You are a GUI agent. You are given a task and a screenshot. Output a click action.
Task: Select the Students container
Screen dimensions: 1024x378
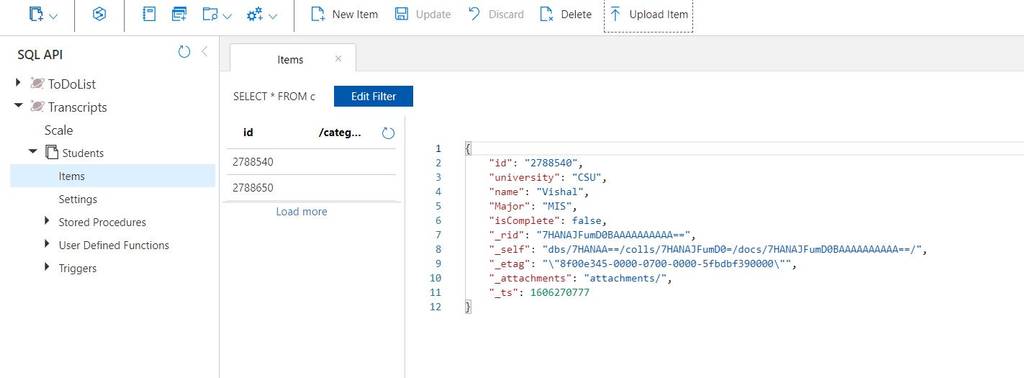[83, 153]
